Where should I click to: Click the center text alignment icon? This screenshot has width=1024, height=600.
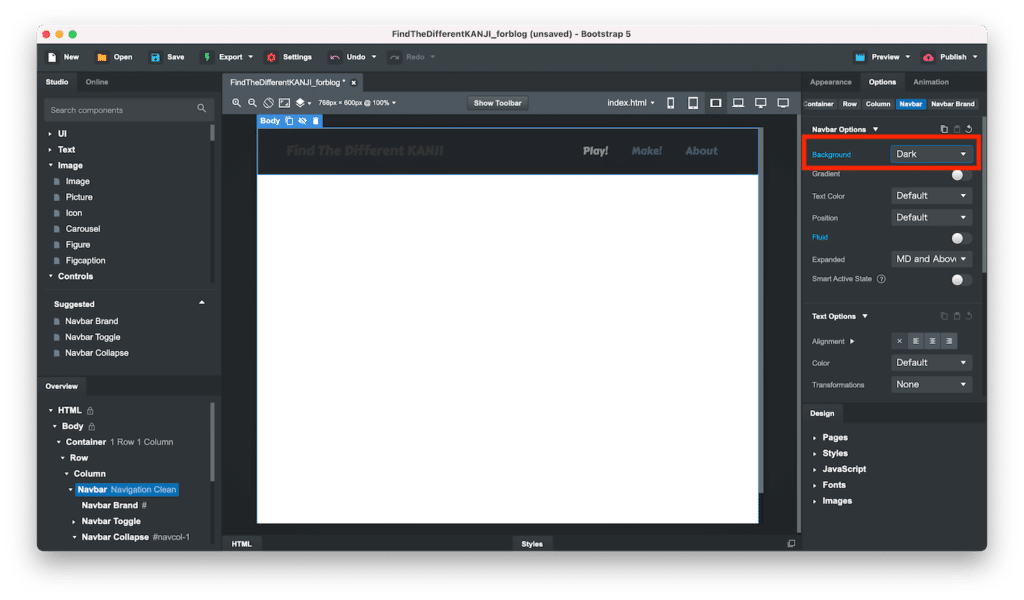click(932, 341)
